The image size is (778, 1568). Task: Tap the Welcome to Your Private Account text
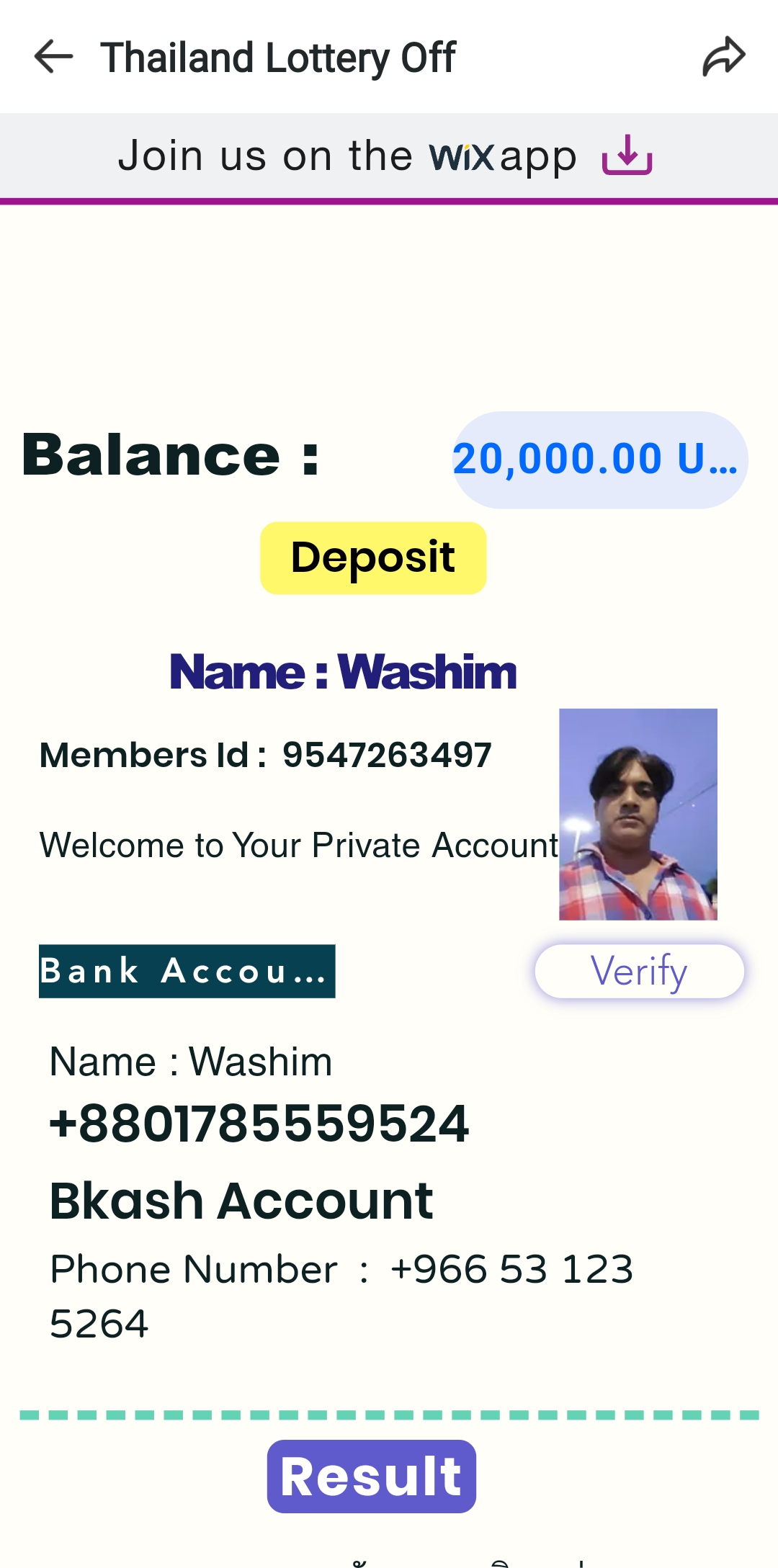(299, 845)
